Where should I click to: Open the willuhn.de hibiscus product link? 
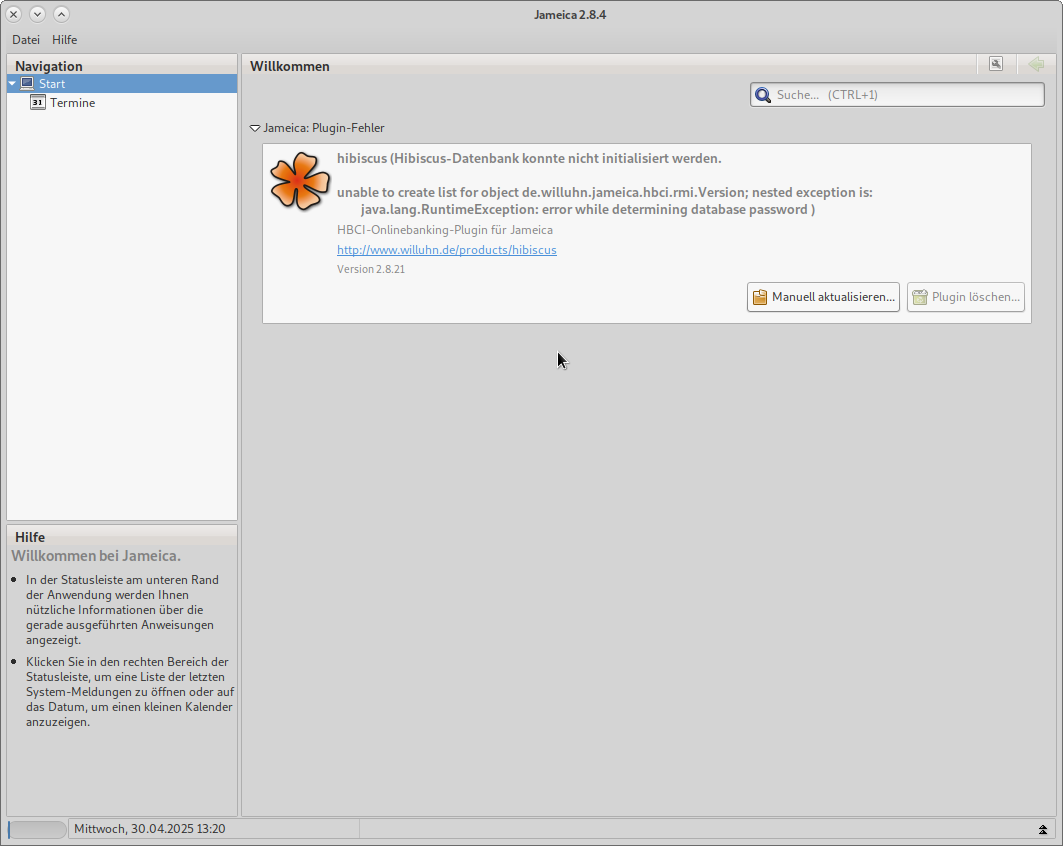(447, 249)
